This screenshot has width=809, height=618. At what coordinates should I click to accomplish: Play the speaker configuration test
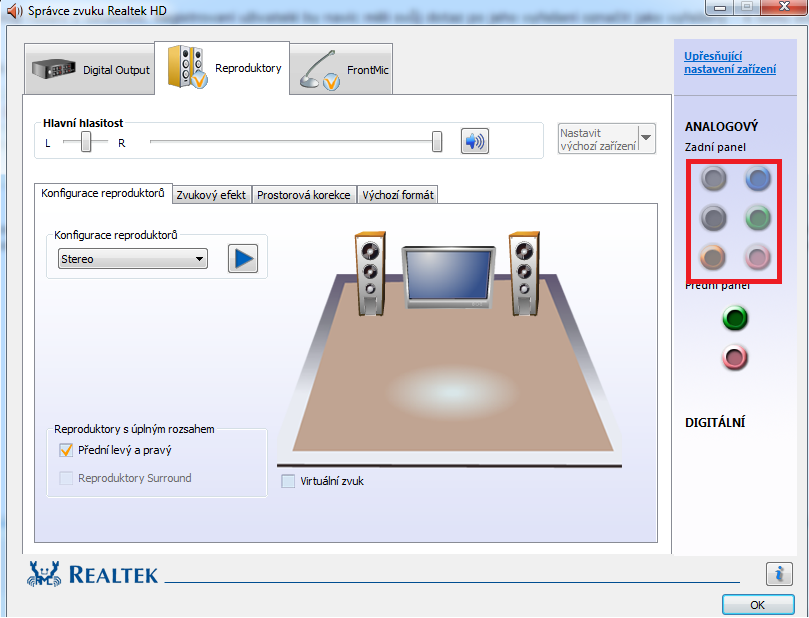(243, 258)
